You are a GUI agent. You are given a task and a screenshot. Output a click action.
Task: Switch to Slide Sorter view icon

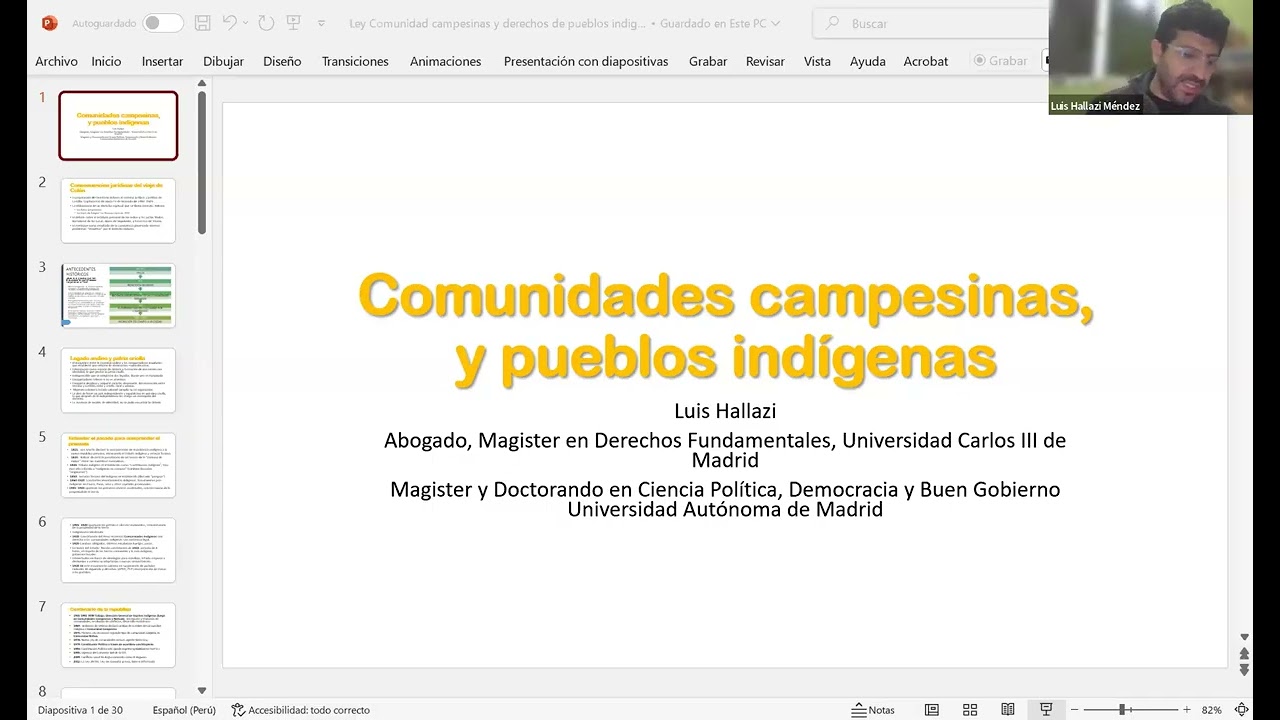(x=970, y=710)
